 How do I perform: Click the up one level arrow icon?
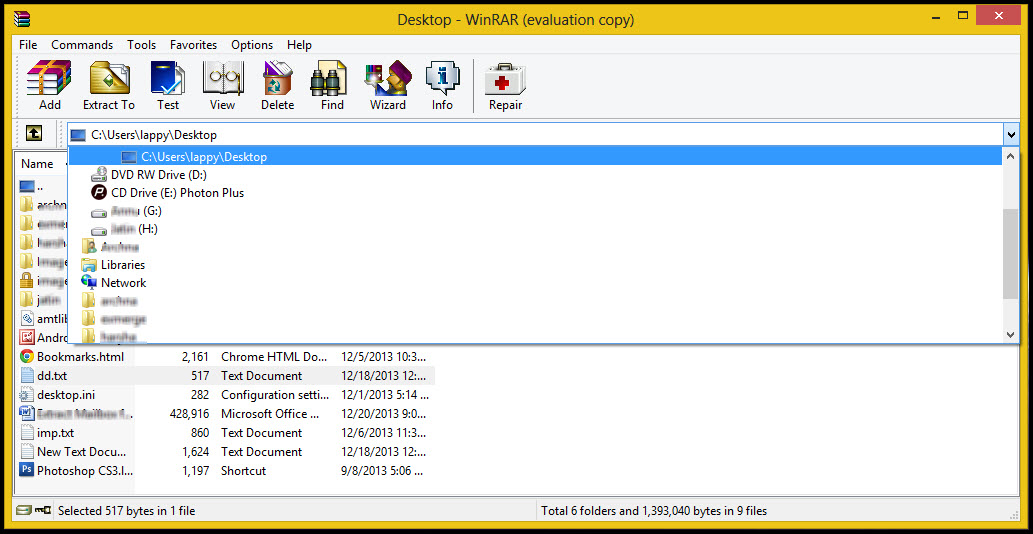pos(34,134)
